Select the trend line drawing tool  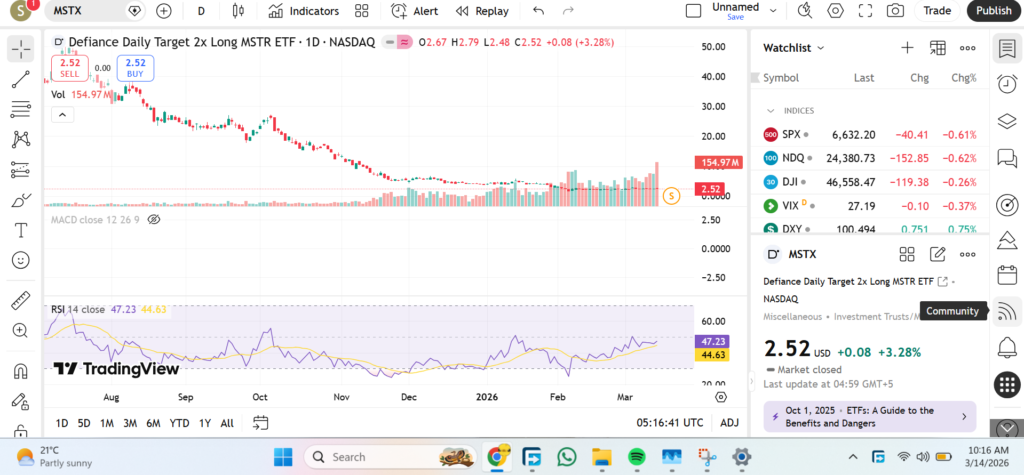point(20,79)
